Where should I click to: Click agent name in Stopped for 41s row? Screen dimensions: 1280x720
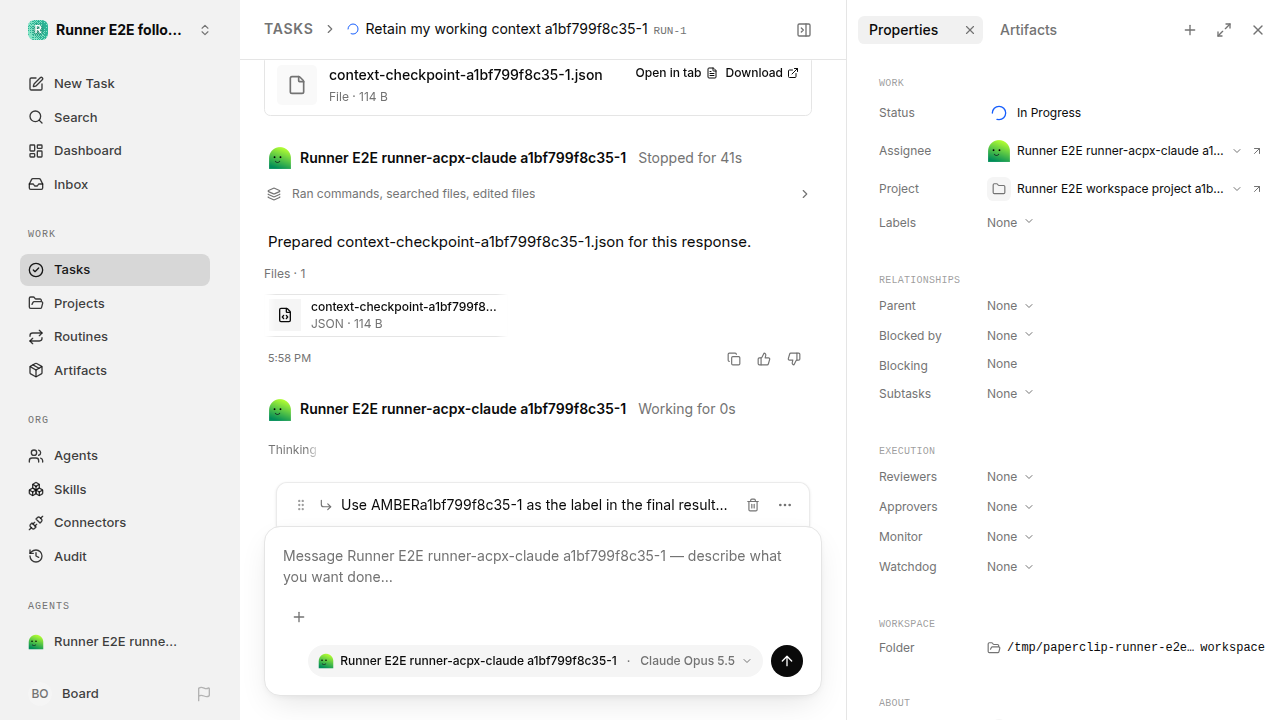tap(463, 158)
